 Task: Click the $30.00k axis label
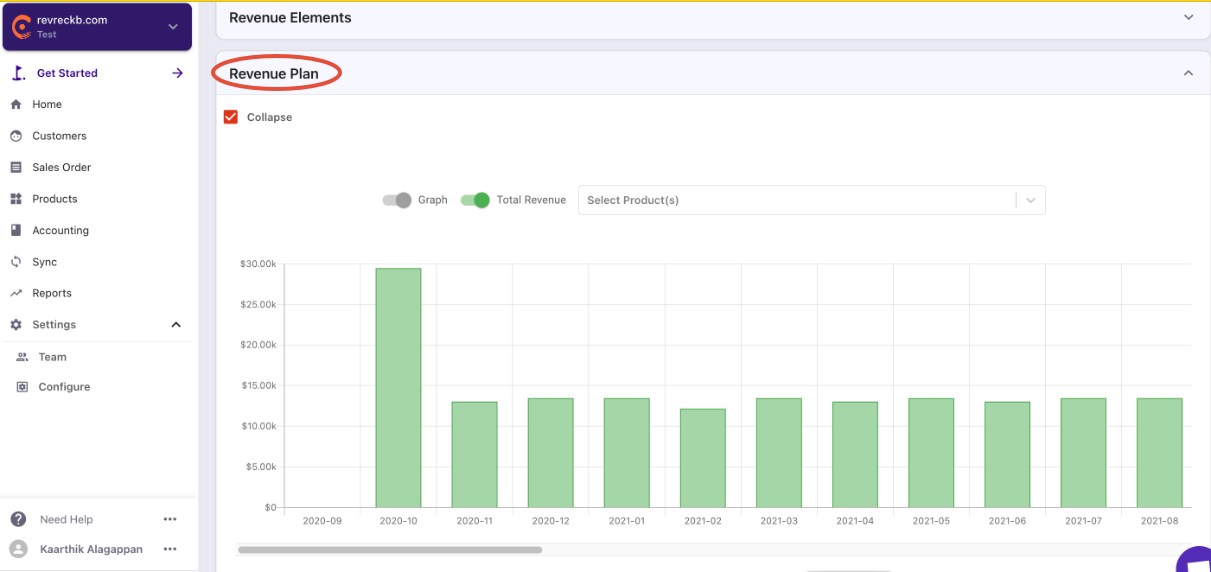[258, 264]
